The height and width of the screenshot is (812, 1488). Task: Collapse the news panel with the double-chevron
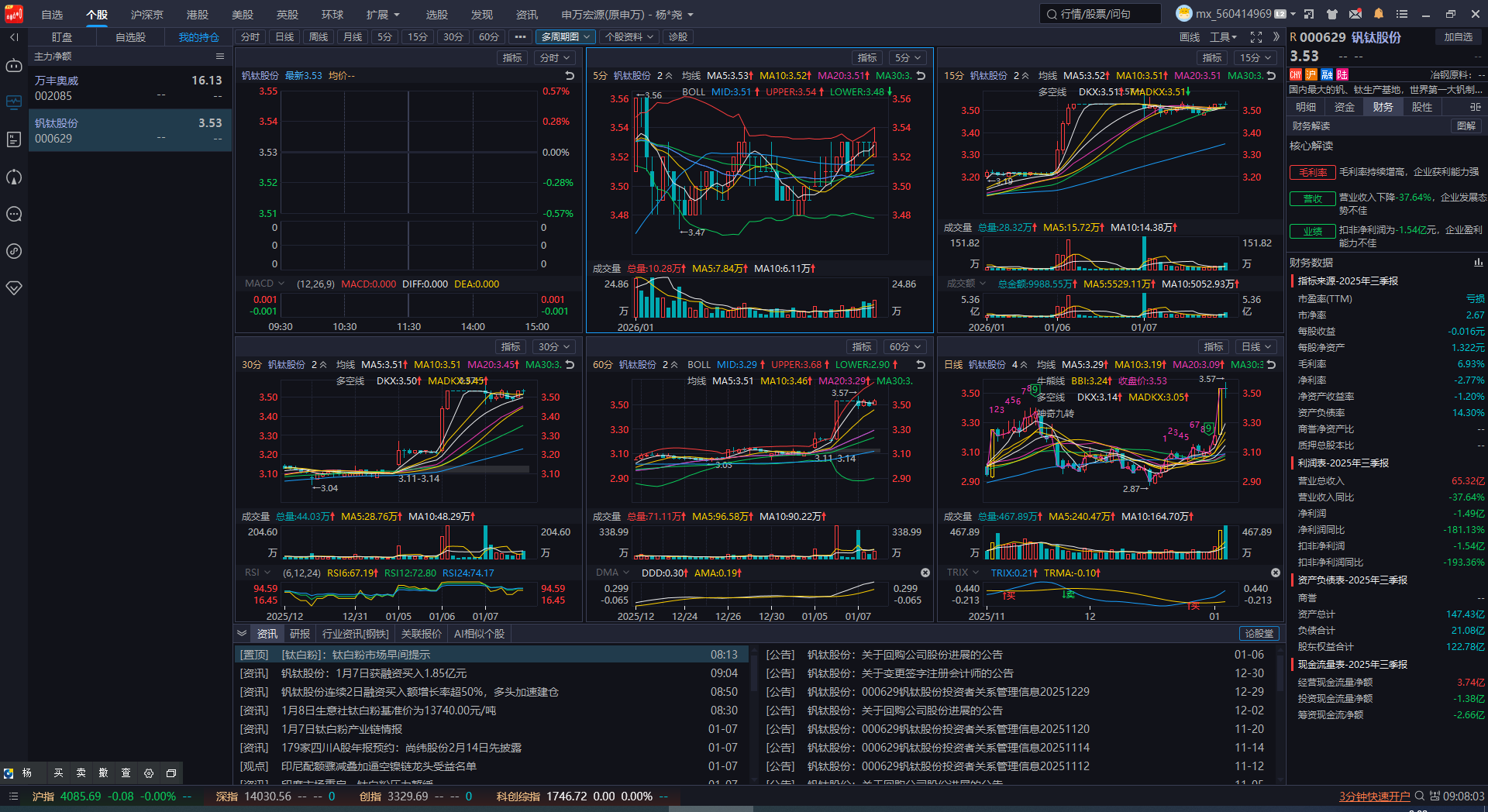242,633
